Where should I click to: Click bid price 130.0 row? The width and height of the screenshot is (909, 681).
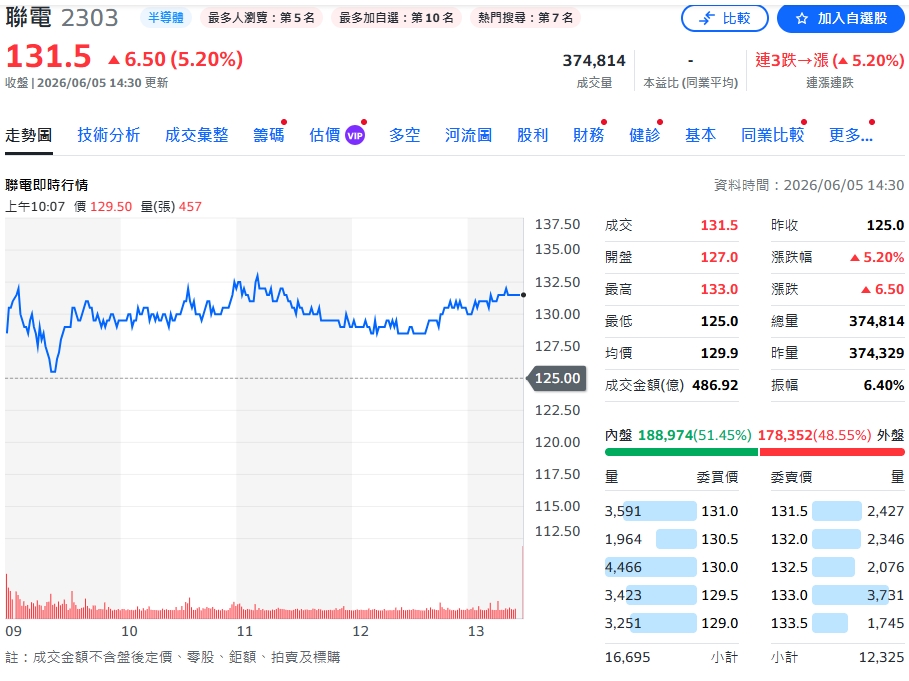pos(671,567)
